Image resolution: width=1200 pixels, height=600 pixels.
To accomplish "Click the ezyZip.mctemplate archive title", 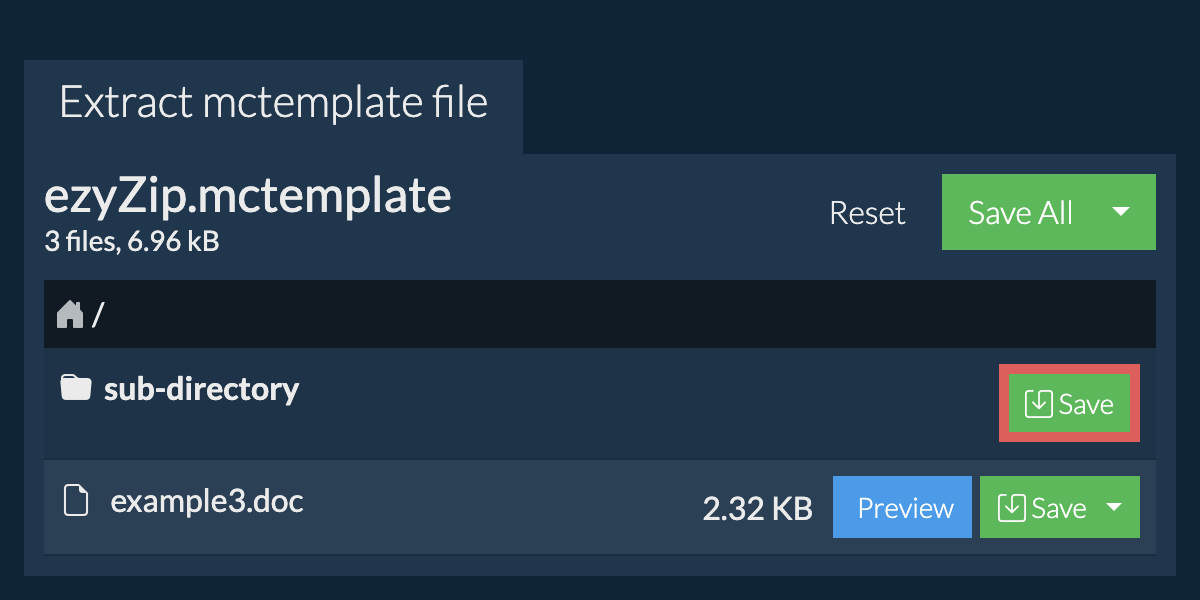I will click(x=248, y=197).
